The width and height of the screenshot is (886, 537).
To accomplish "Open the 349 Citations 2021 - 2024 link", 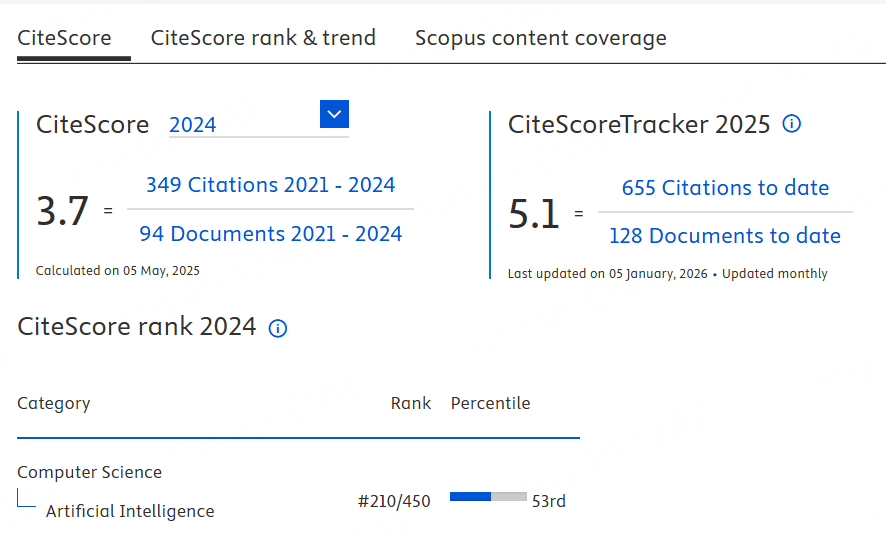I will (x=270, y=185).
